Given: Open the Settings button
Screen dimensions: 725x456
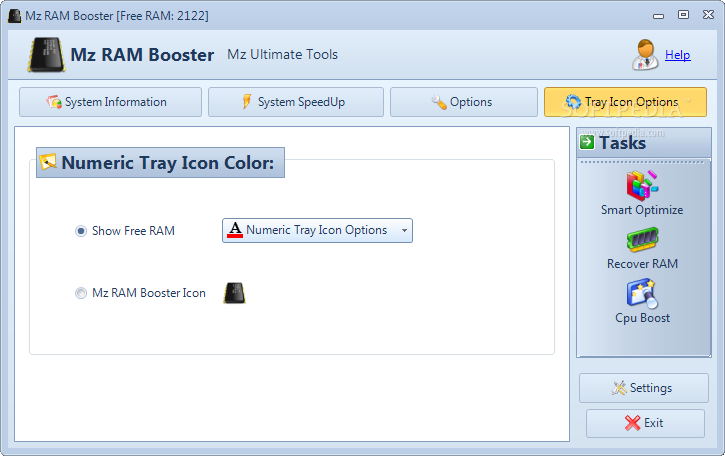Looking at the screenshot, I should (x=644, y=388).
